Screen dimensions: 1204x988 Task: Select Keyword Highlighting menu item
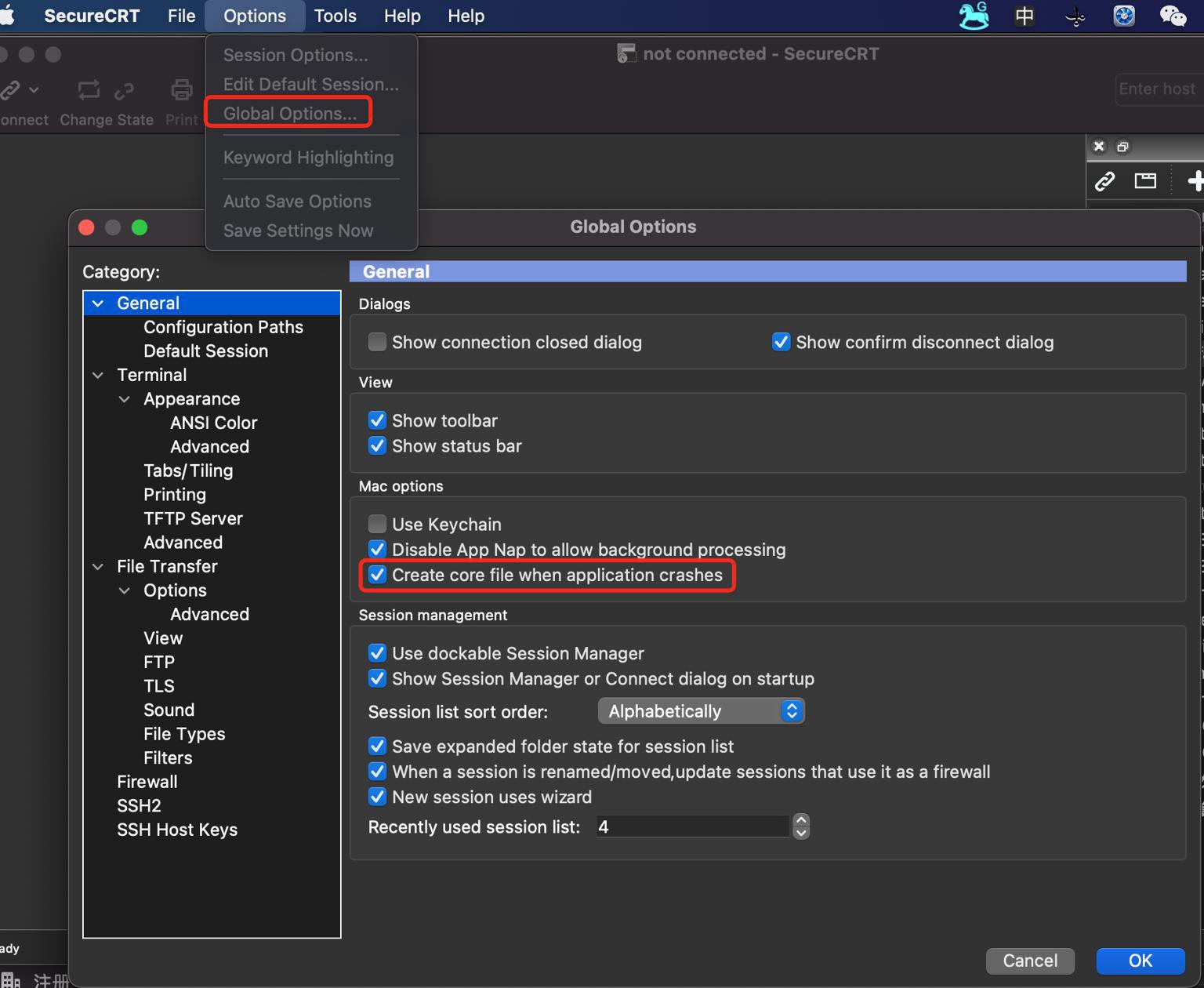coord(308,158)
